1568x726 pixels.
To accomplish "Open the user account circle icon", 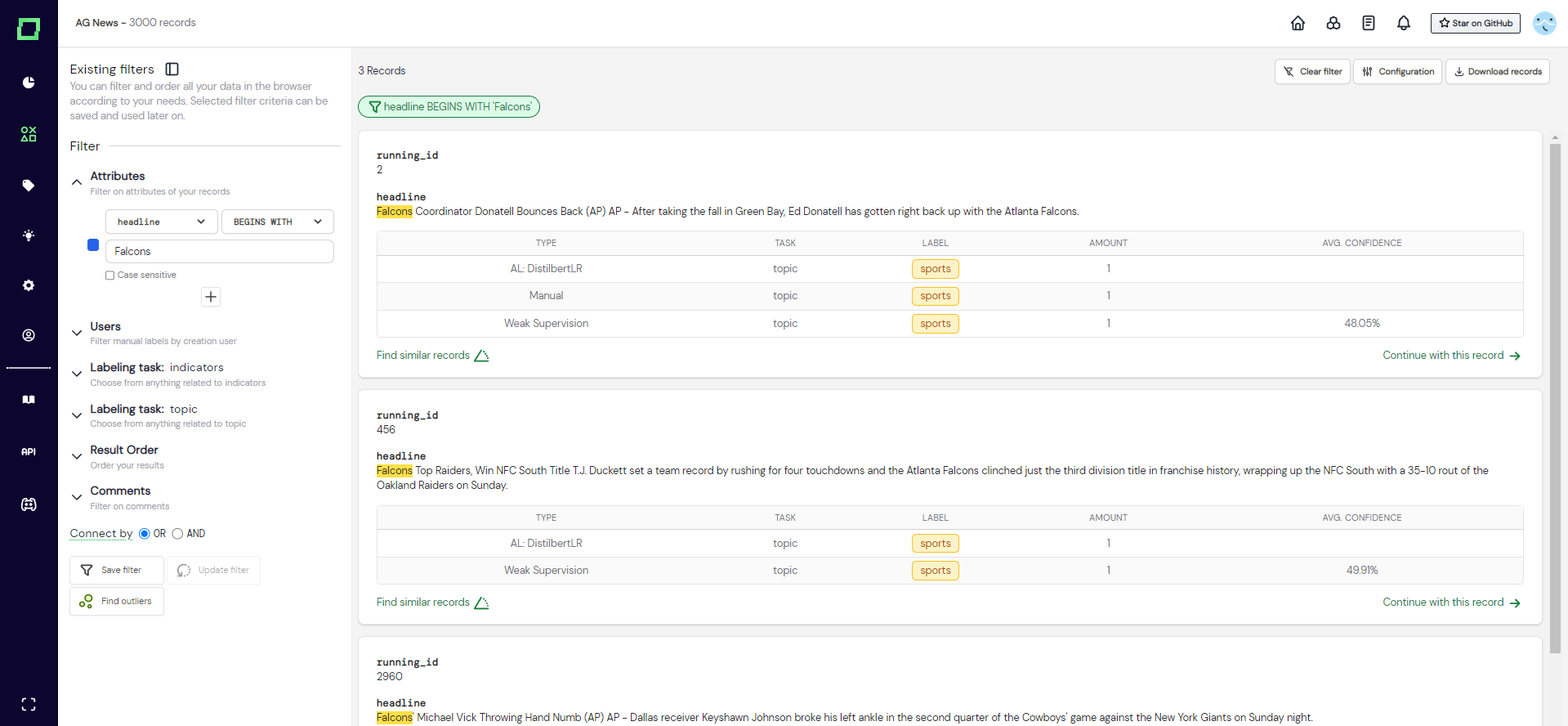I will point(29,335).
